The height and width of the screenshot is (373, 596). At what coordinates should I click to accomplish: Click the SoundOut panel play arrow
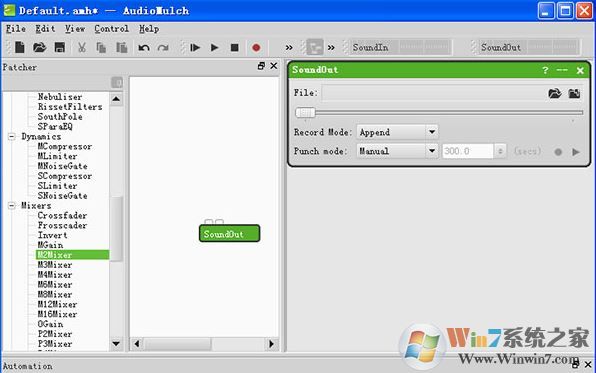(576, 152)
